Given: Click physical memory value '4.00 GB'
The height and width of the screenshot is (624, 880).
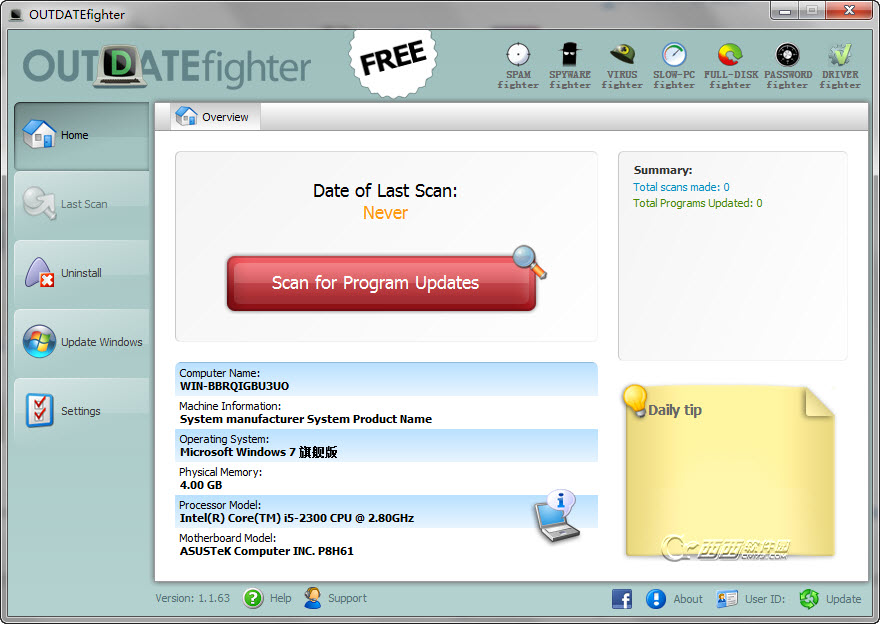Looking at the screenshot, I should tap(201, 485).
